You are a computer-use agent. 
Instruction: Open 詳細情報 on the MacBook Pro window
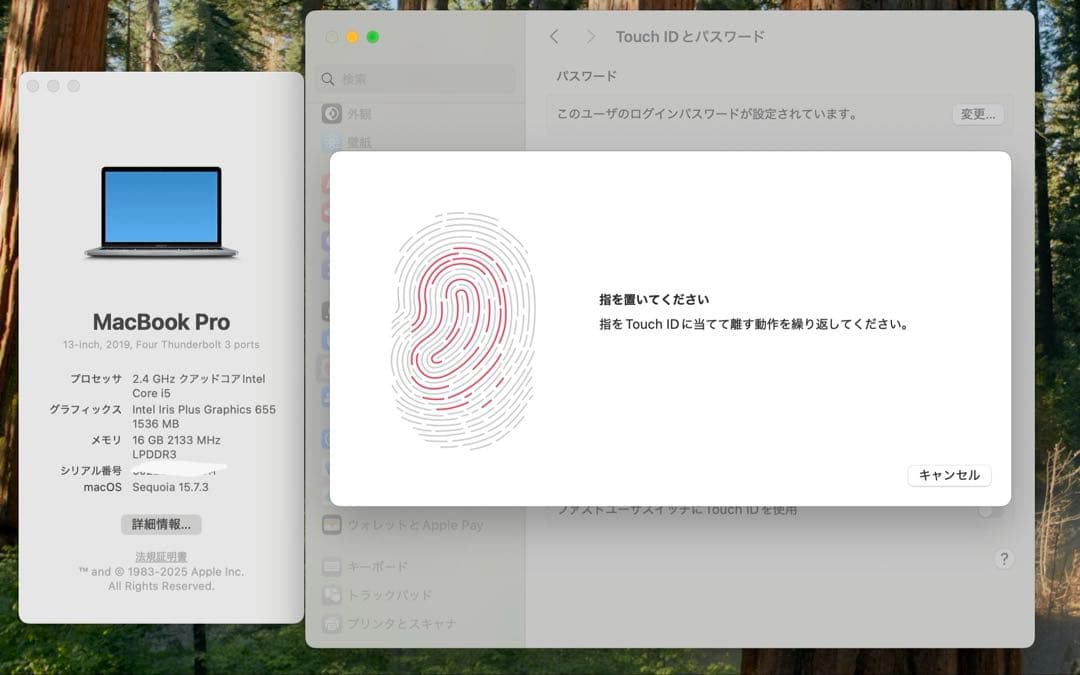tap(161, 524)
